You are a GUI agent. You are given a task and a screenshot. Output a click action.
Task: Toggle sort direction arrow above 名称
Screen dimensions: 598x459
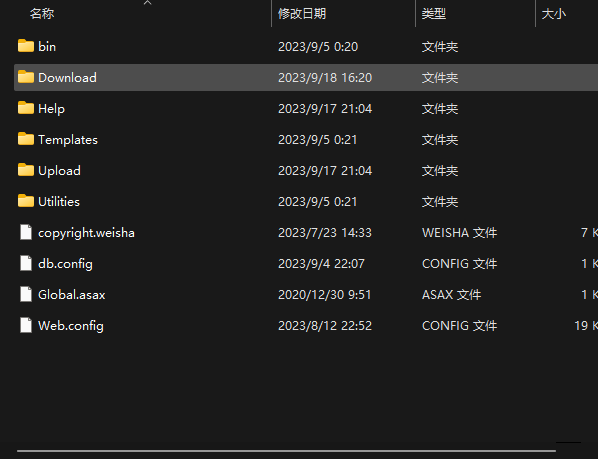[148, 3]
